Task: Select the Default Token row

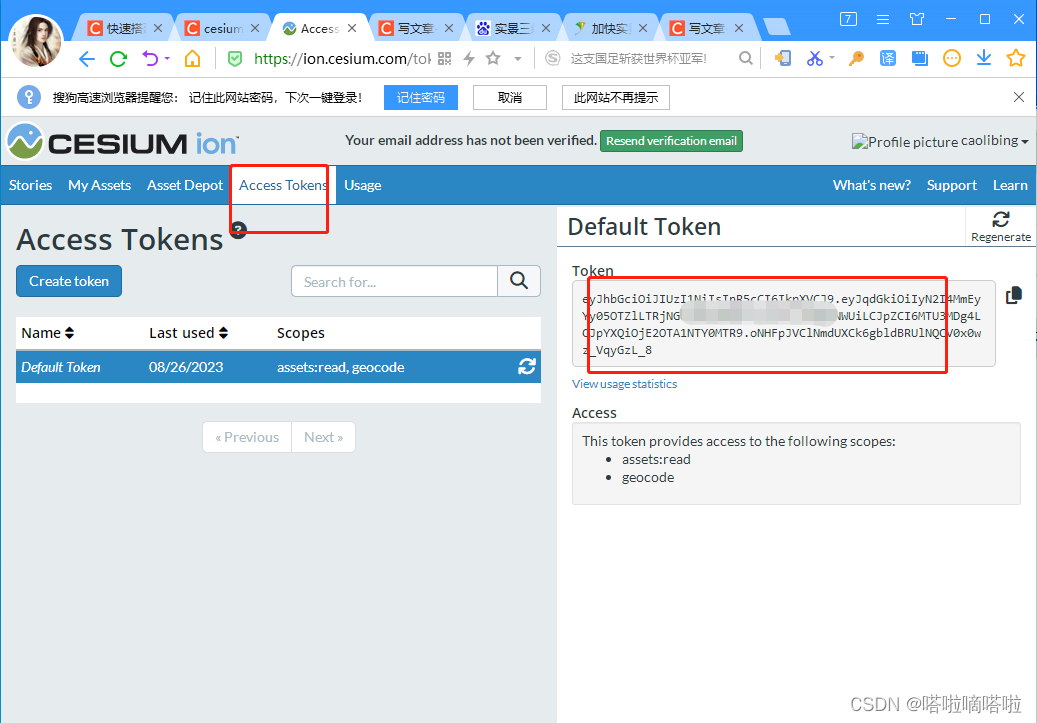Action: [278, 367]
